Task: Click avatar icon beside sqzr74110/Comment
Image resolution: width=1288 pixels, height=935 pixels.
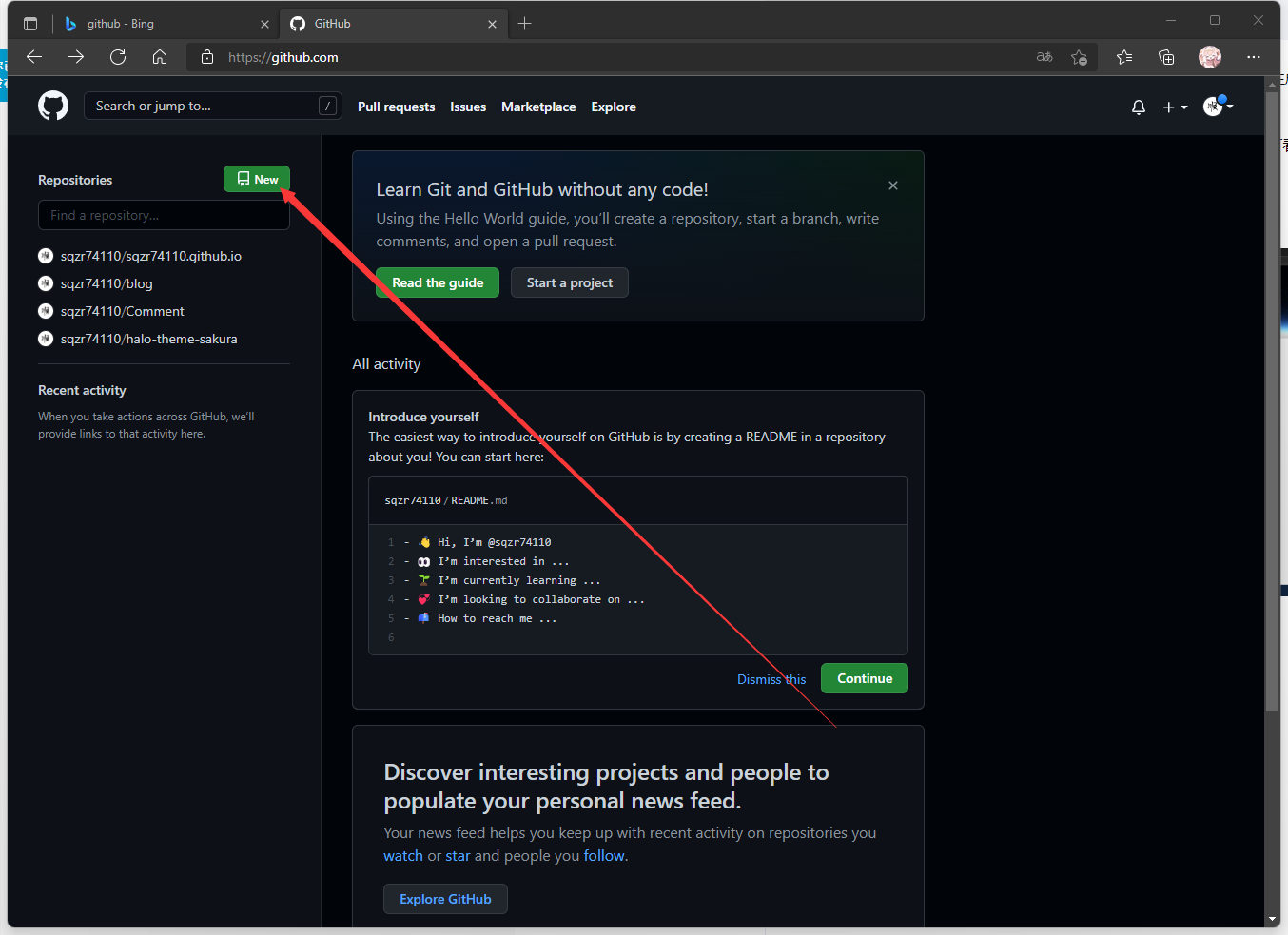Action: [46, 311]
